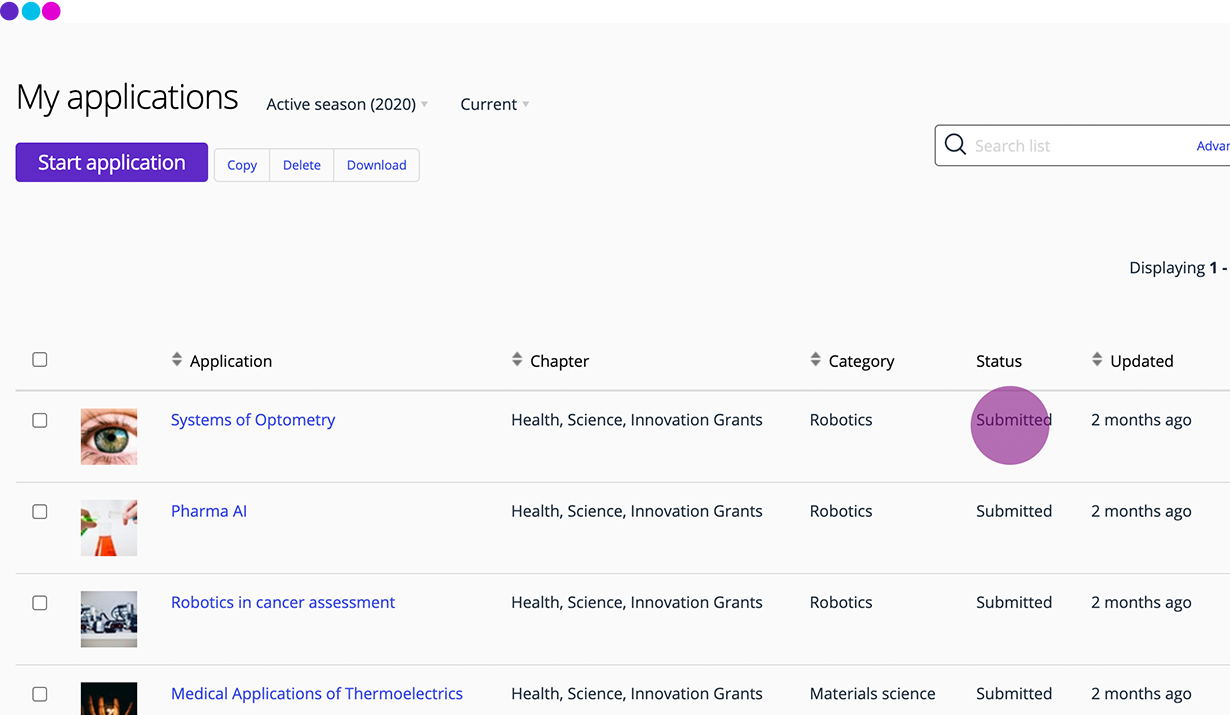1230x715 pixels.
Task: Open the Systems of Optometry application
Action: (252, 419)
